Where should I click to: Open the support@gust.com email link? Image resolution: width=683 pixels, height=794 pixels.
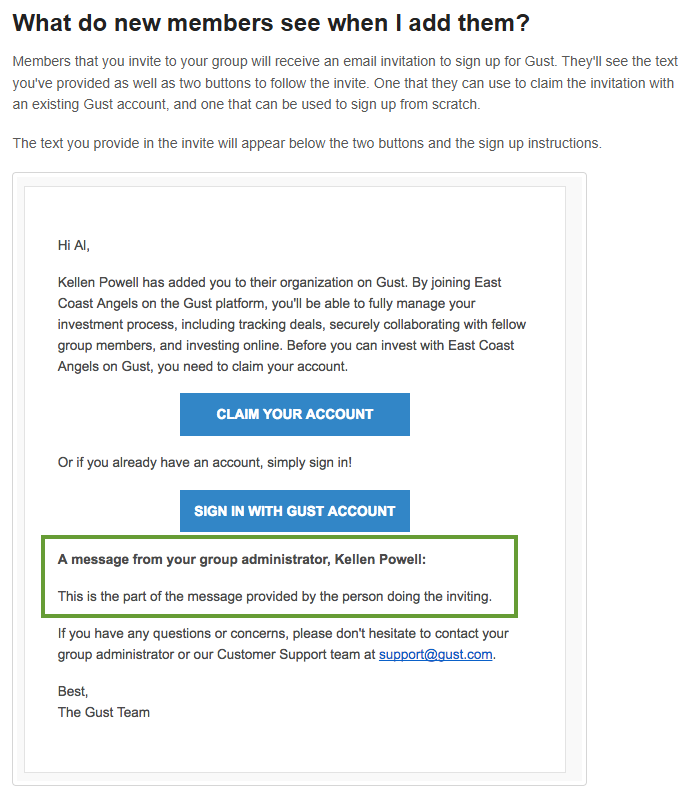pyautogui.click(x=435, y=654)
